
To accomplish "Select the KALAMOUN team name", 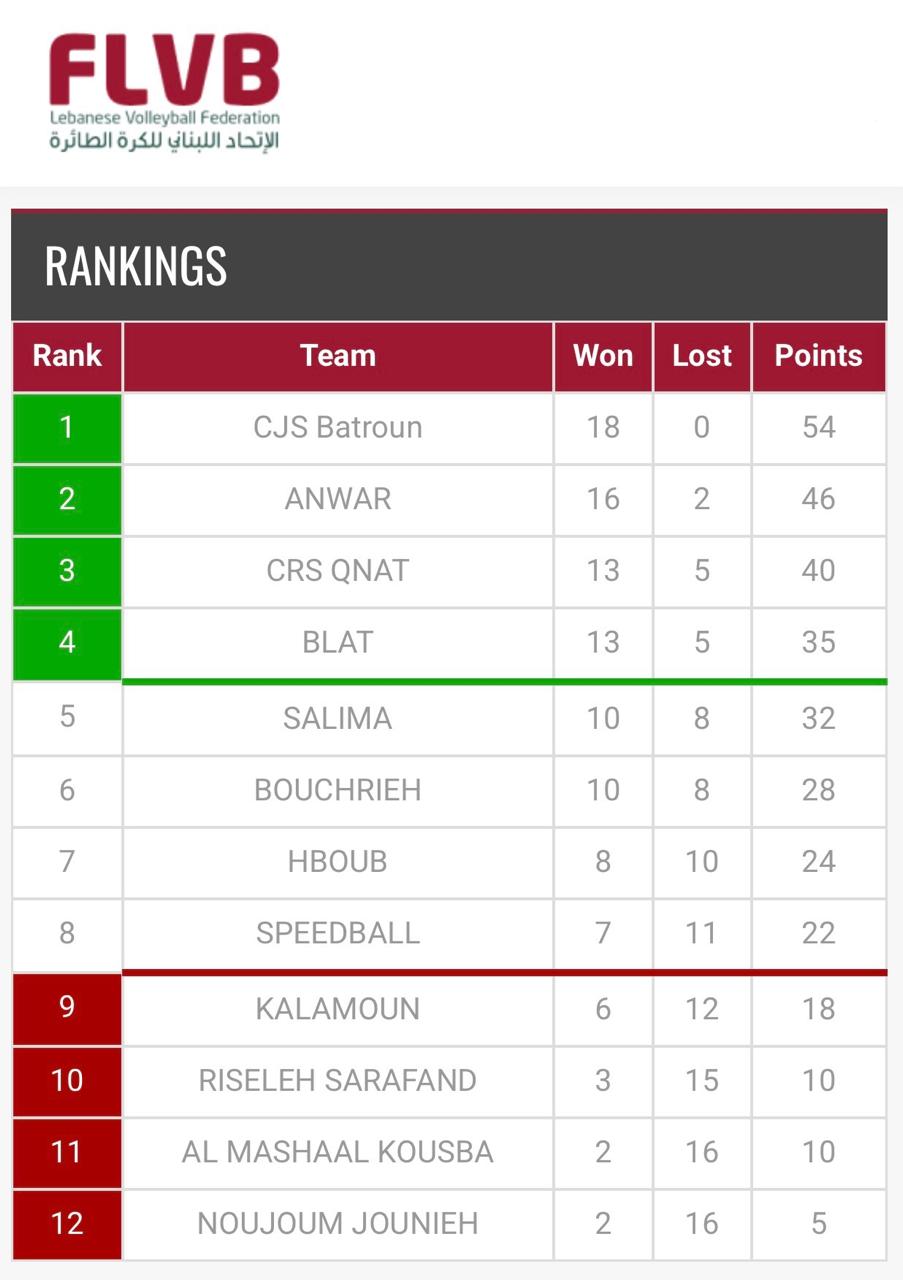I will point(338,1009).
